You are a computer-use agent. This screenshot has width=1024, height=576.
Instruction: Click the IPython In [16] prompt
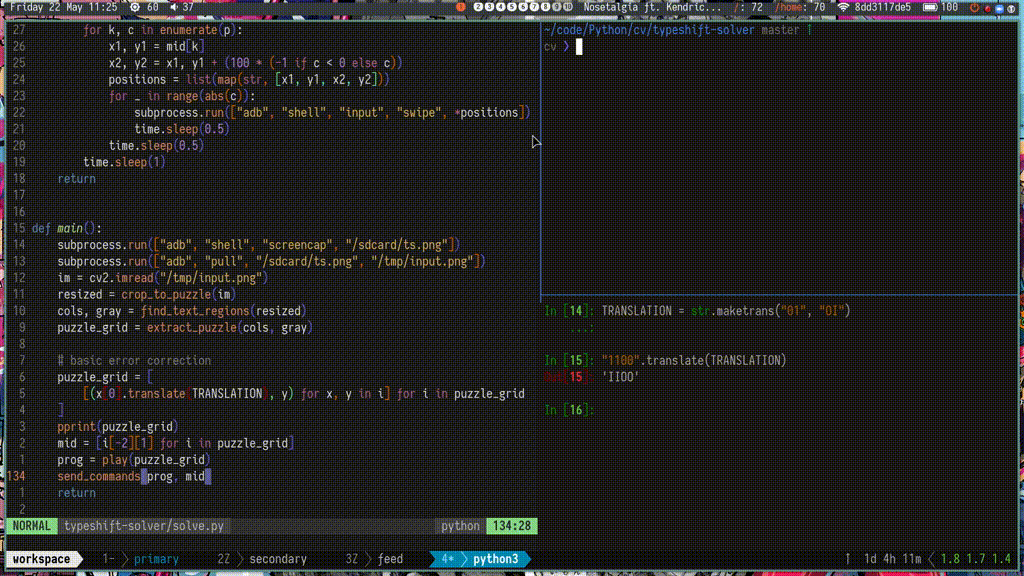point(569,410)
